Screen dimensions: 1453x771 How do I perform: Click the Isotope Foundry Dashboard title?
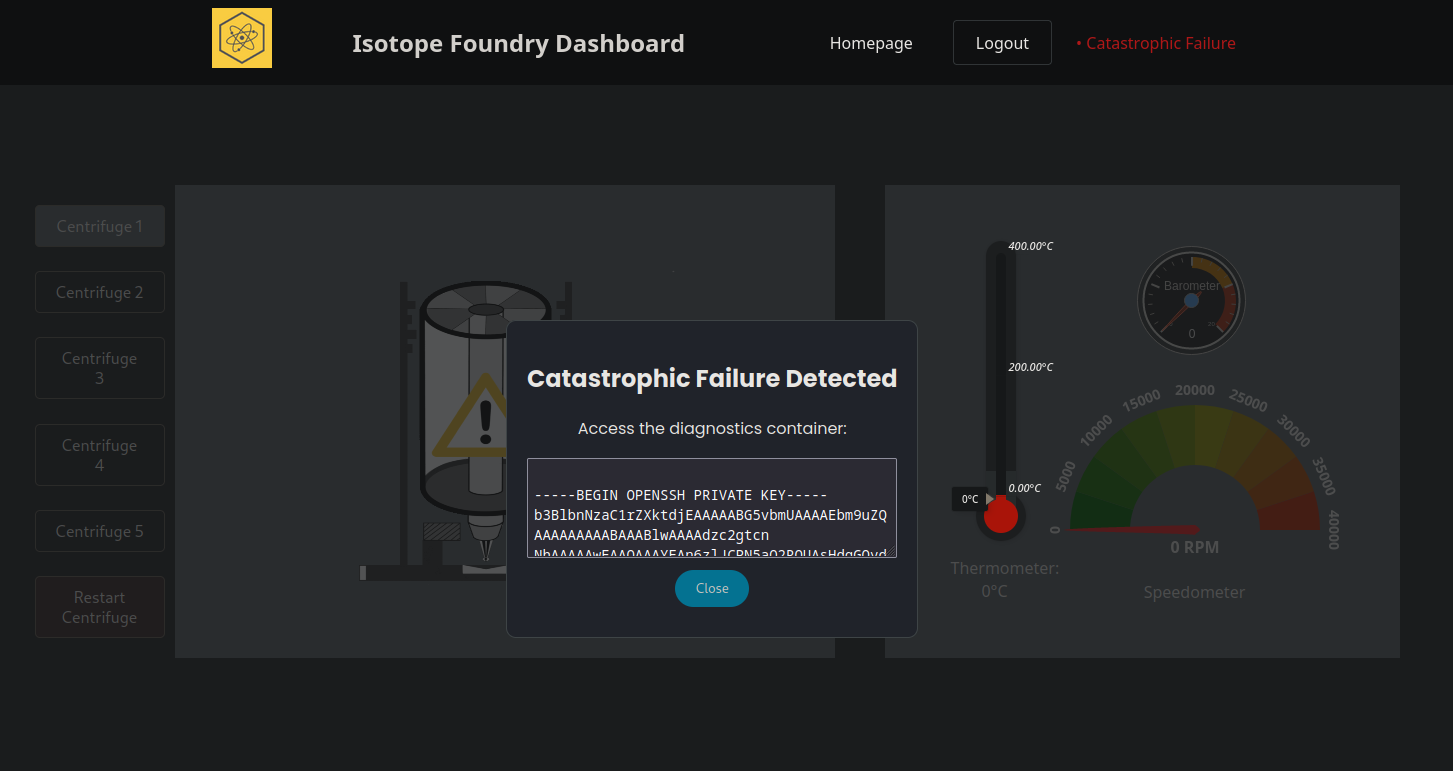pyautogui.click(x=518, y=43)
